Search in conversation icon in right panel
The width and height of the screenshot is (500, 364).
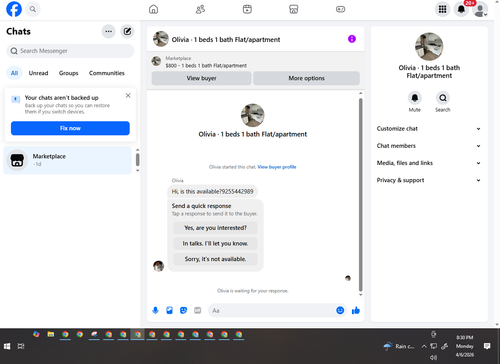pos(443,98)
